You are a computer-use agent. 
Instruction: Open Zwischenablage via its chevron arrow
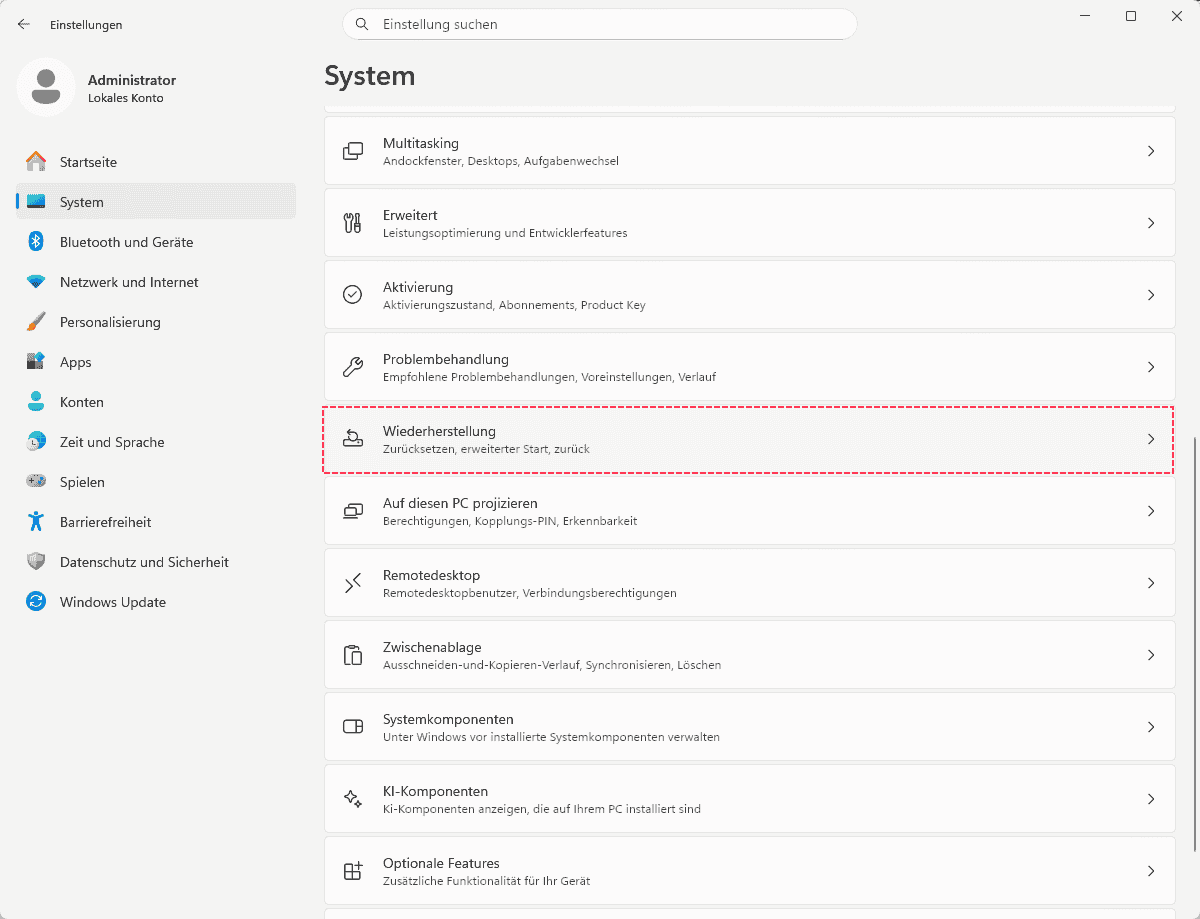[1151, 655]
